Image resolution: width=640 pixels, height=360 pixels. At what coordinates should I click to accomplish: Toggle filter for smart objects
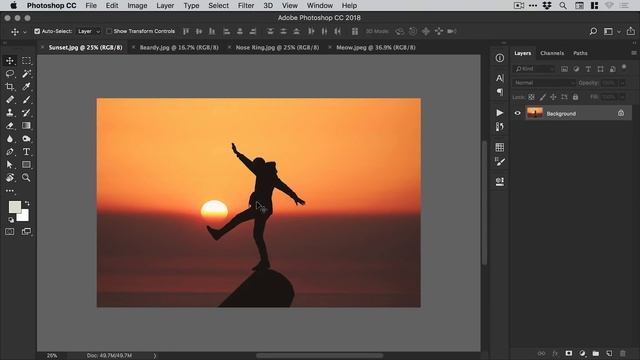tap(612, 69)
